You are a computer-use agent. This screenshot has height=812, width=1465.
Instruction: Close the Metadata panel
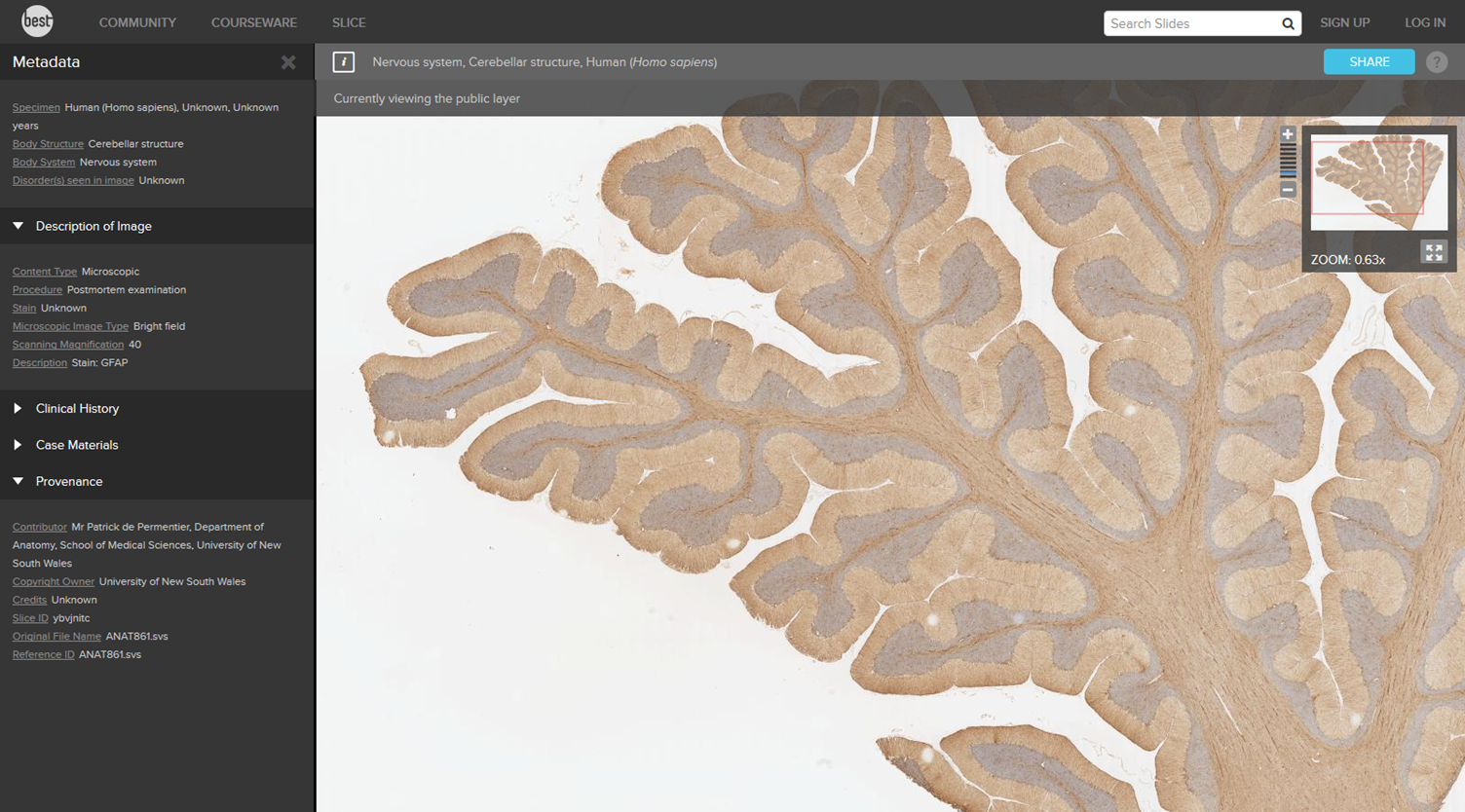click(288, 62)
